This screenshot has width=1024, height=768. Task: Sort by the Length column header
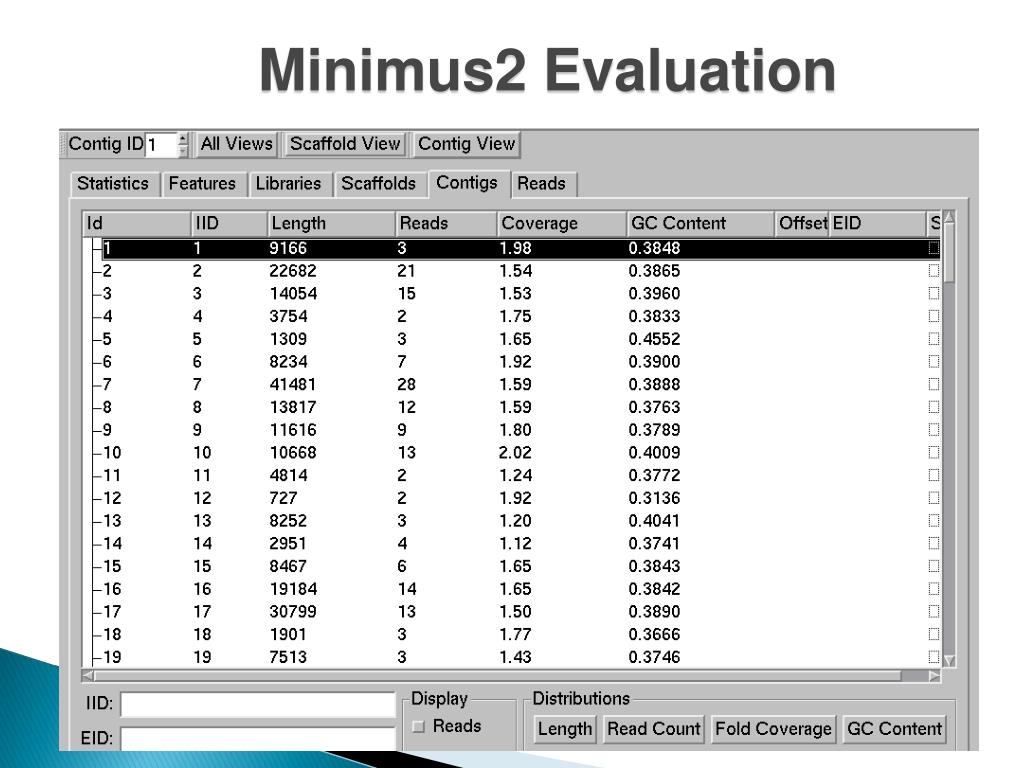331,223
